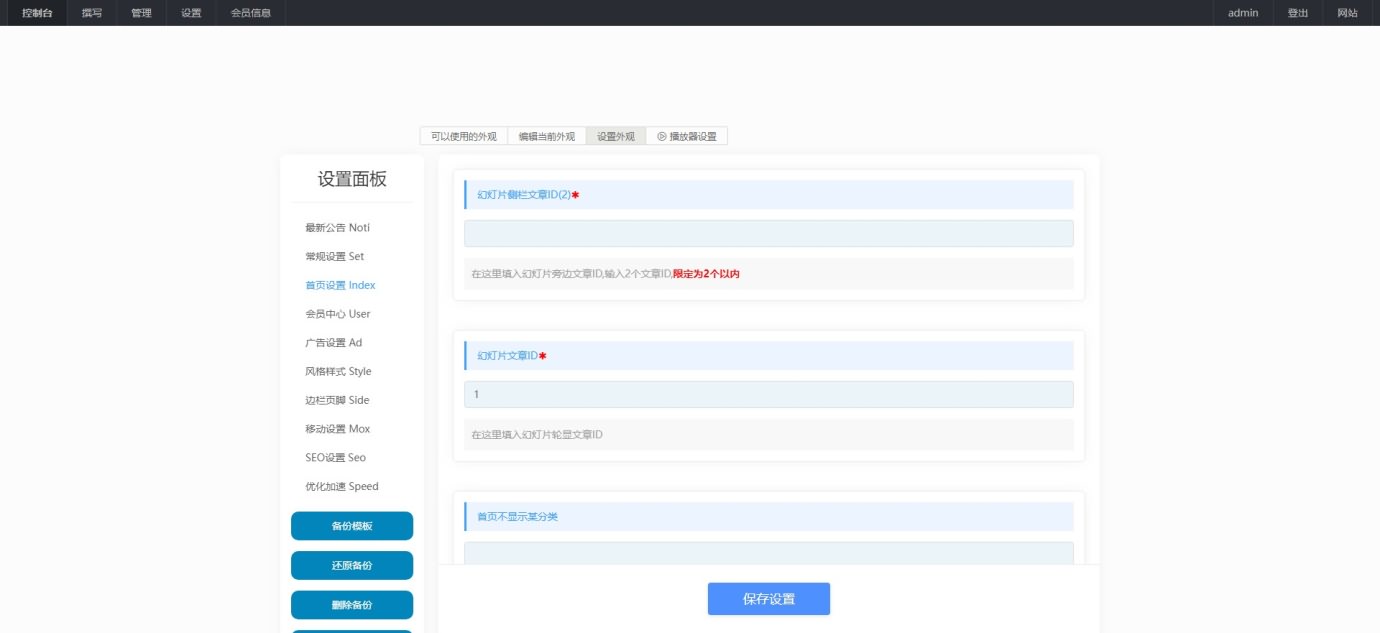Open 常规设置 Set section
Viewport: 1380px width, 633px height.
[x=335, y=257]
